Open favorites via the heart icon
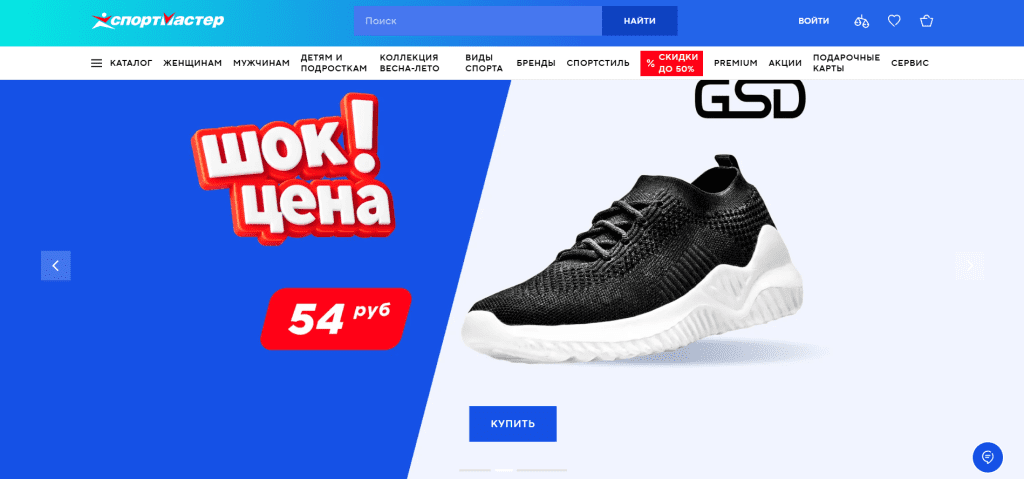Screen dimensions: 1024x479 [894, 21]
